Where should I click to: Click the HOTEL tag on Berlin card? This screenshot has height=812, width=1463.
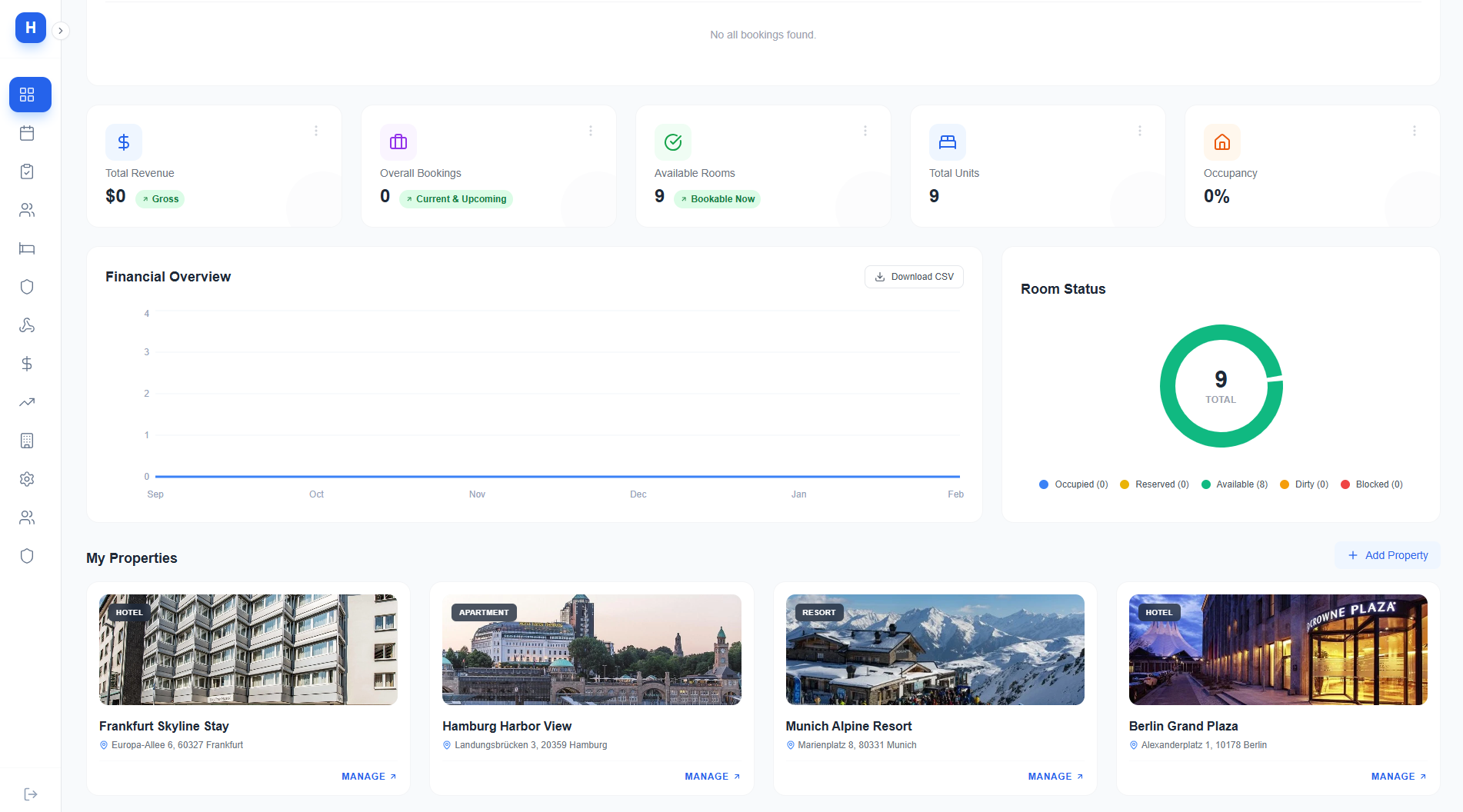coord(1158,613)
